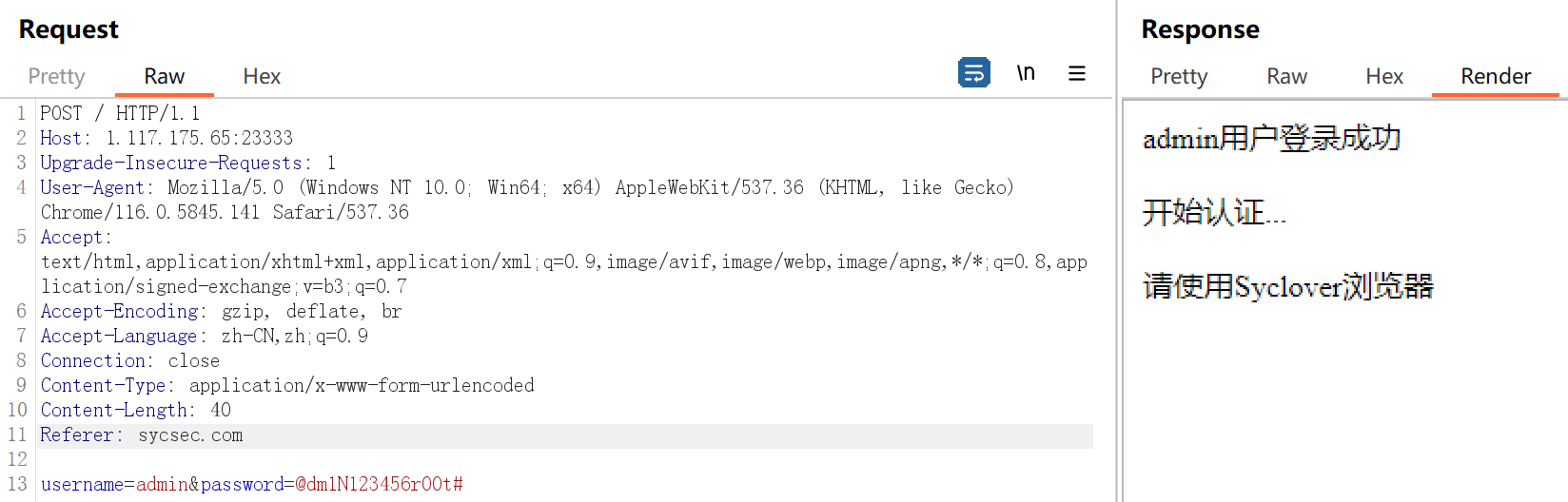Click the Content-Length value 40
This screenshot has height=502, width=1568.
[221, 411]
